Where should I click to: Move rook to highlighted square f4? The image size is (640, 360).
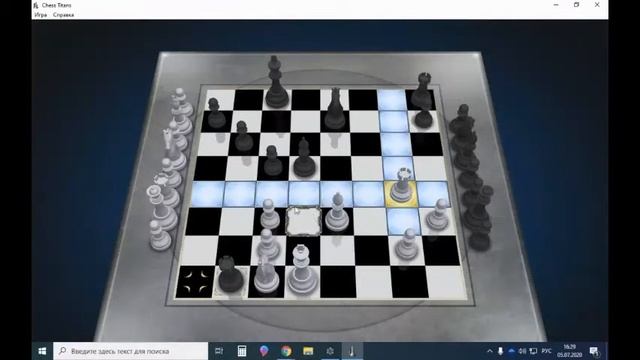tap(368, 193)
